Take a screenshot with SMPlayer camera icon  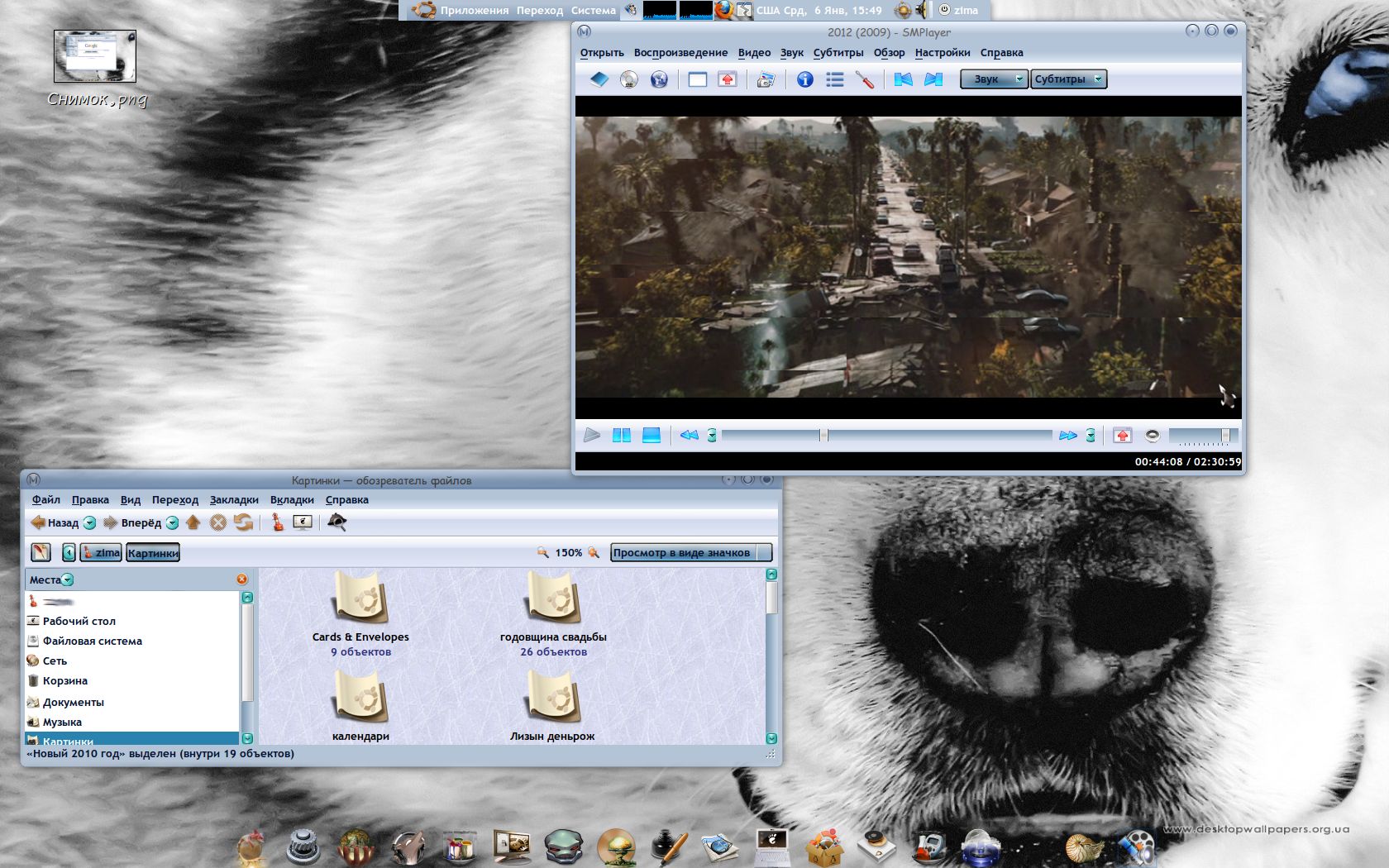[x=766, y=79]
